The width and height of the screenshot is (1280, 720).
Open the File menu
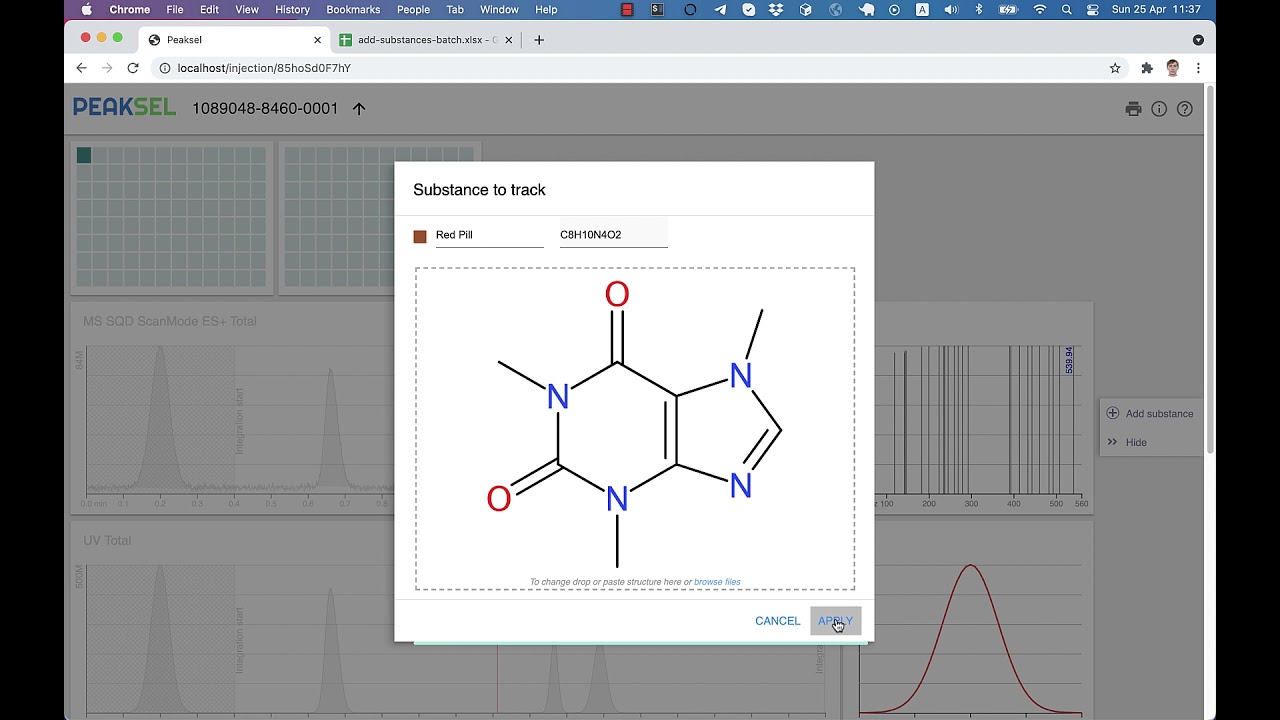[175, 10]
